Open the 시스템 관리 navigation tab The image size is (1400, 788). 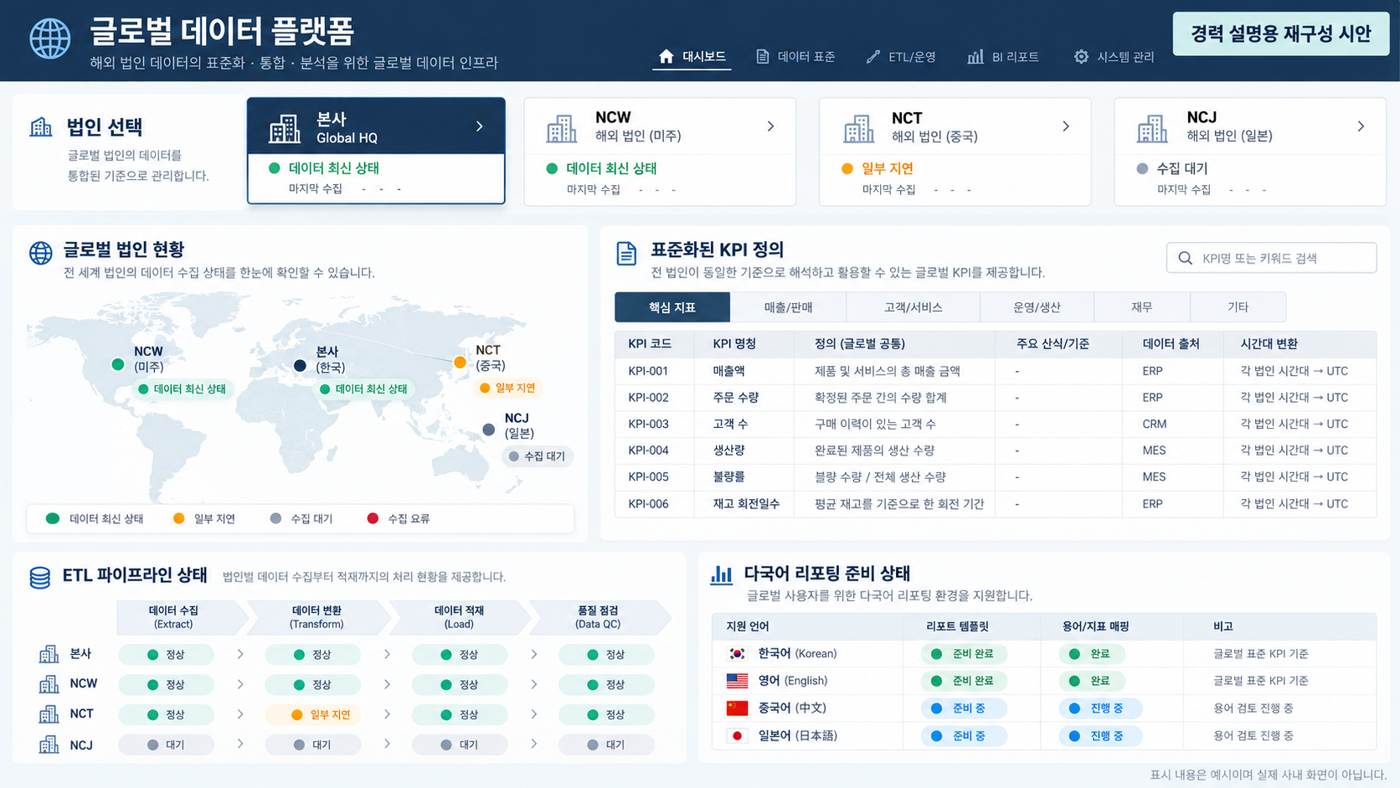point(1113,57)
